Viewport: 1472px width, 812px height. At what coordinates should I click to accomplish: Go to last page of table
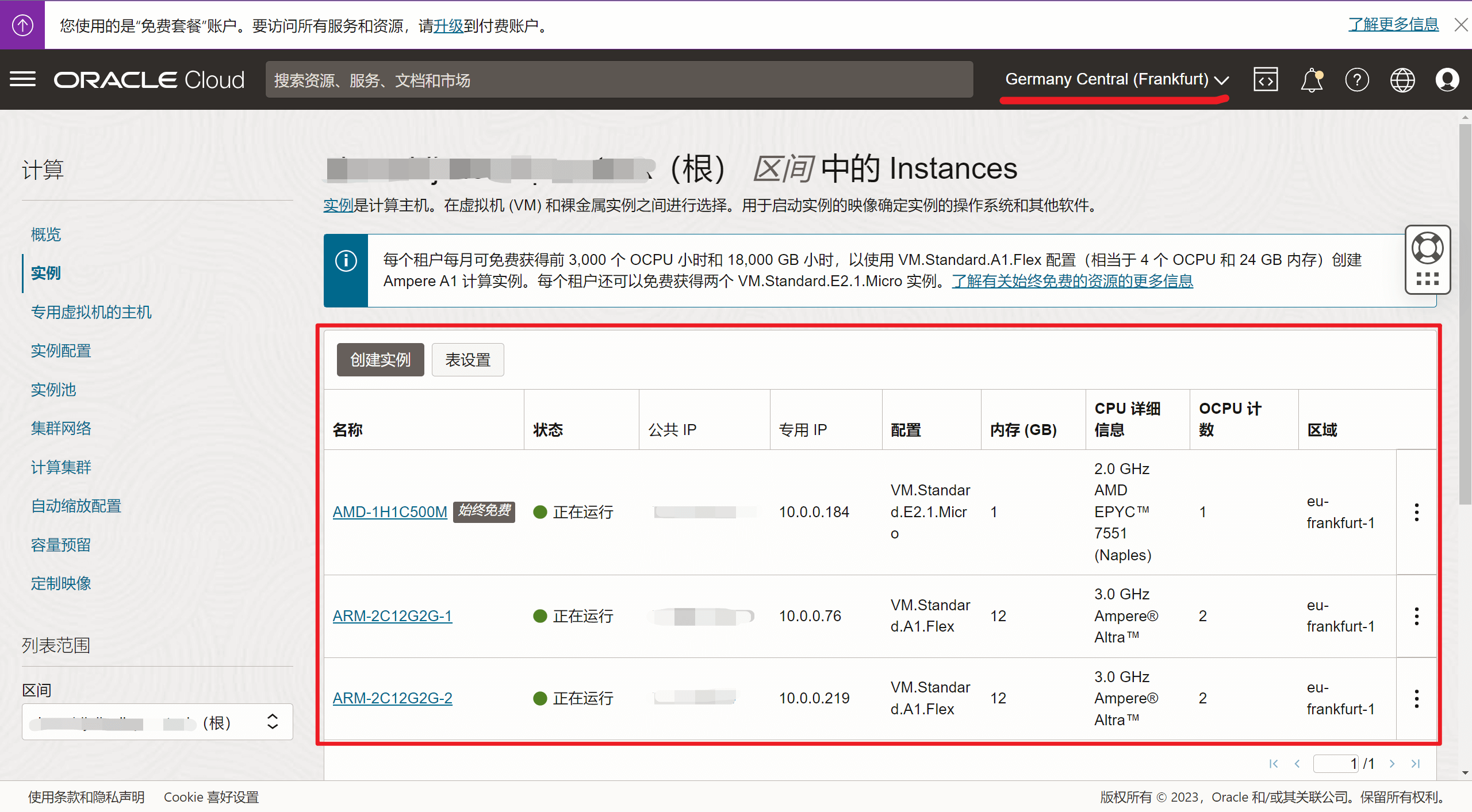[x=1416, y=763]
